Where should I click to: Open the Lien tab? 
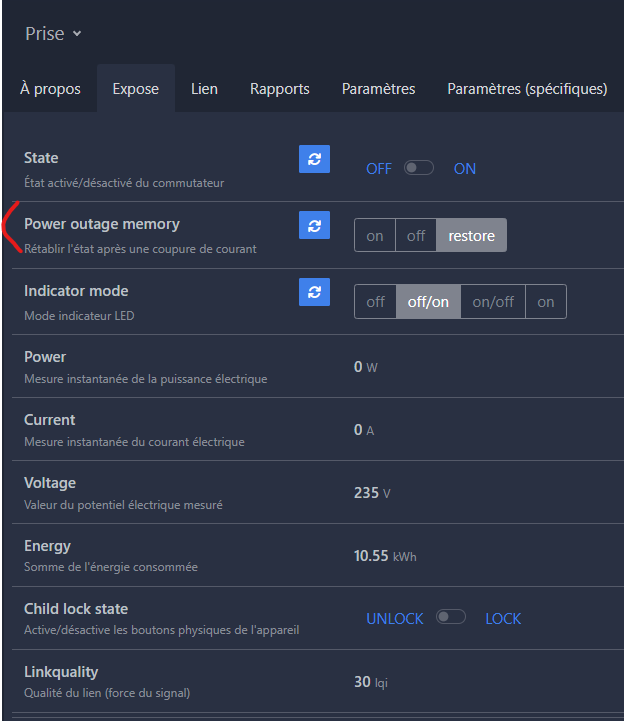[204, 88]
